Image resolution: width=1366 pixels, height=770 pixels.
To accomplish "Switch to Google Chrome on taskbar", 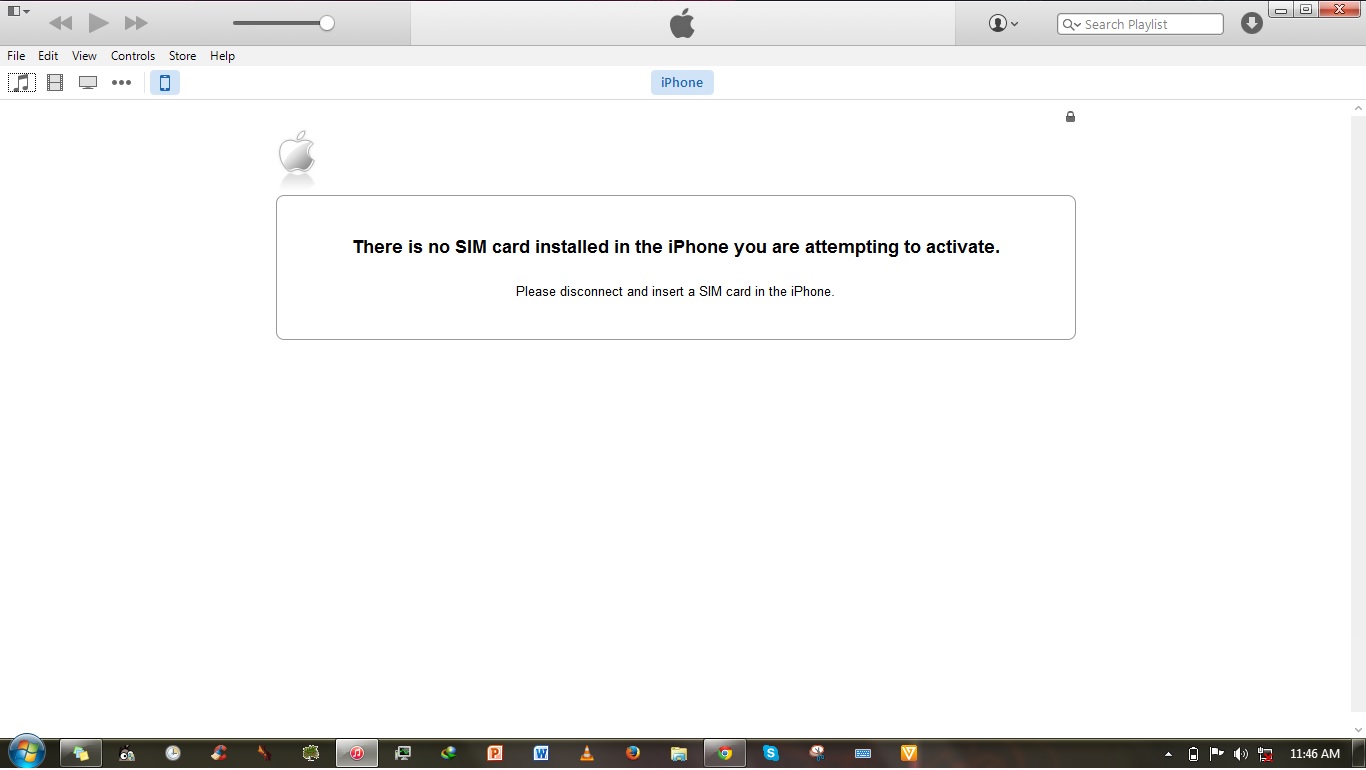I will click(725, 754).
